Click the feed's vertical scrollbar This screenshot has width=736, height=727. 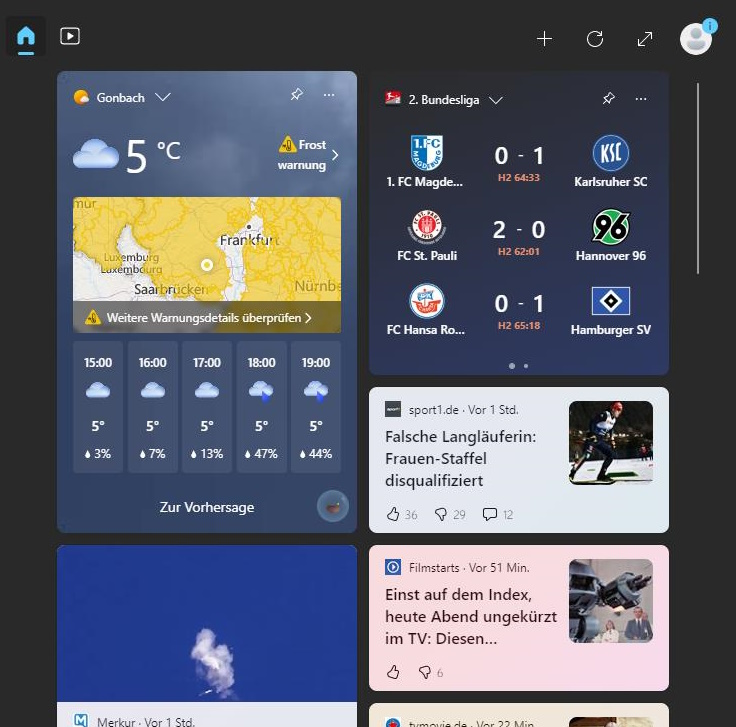pyautogui.click(x=698, y=178)
